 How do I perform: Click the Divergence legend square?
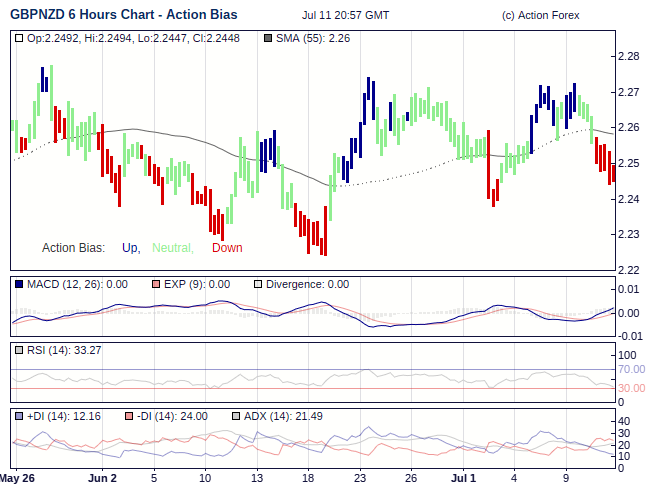258,285
